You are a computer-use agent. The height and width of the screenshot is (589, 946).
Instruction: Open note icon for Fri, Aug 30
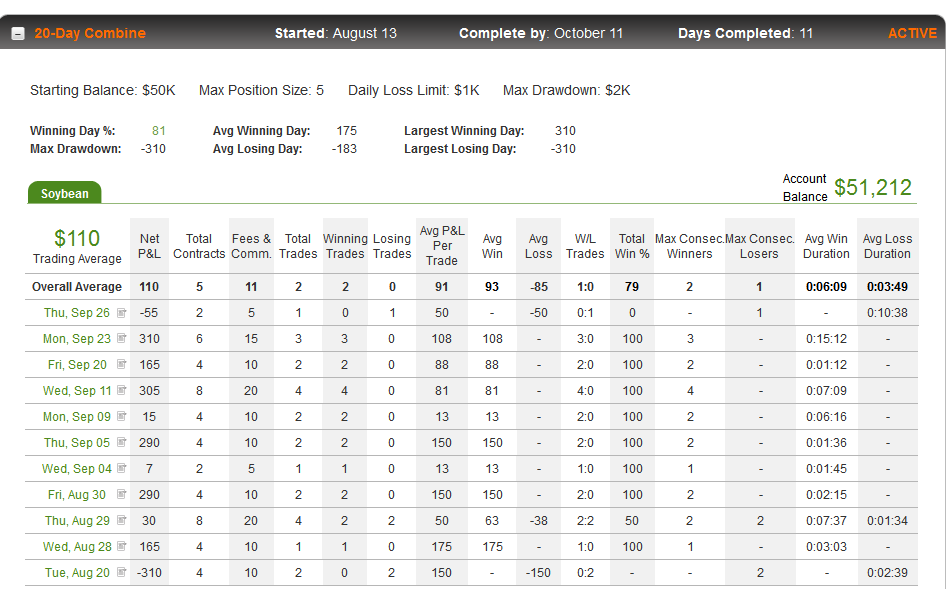[x=122, y=494]
